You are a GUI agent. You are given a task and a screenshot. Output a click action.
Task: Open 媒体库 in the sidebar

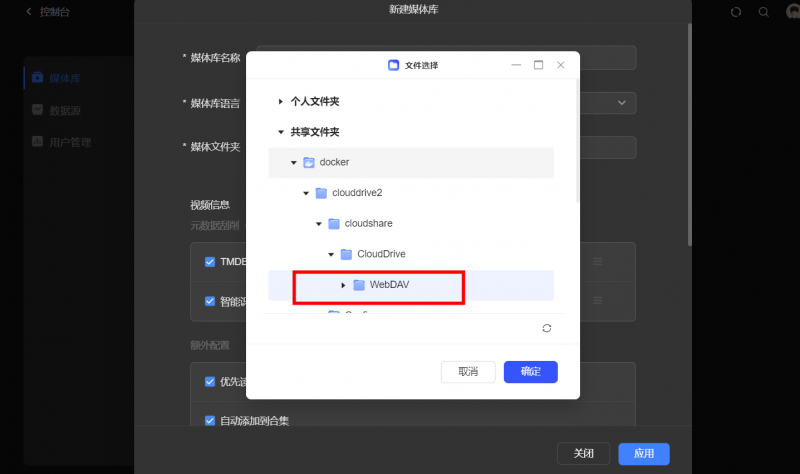(64, 78)
